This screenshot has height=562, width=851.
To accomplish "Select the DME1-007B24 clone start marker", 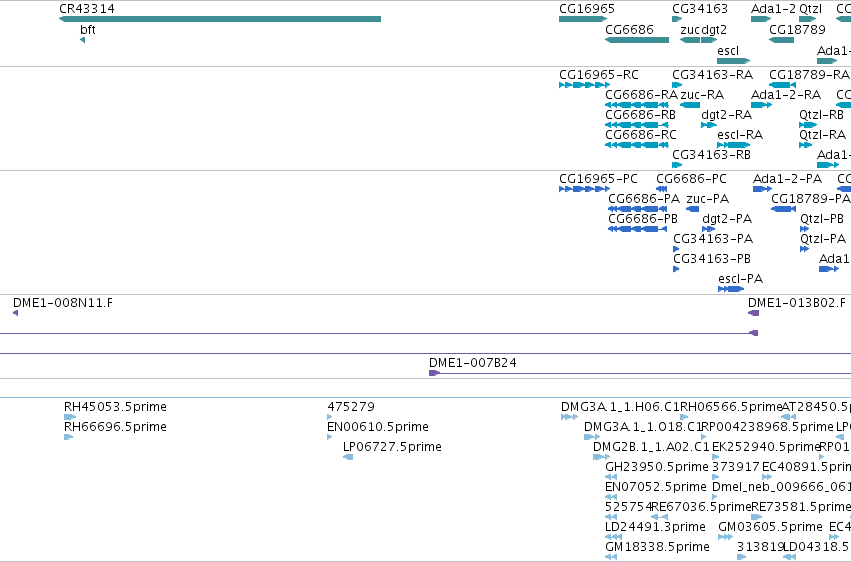I will point(434,373).
